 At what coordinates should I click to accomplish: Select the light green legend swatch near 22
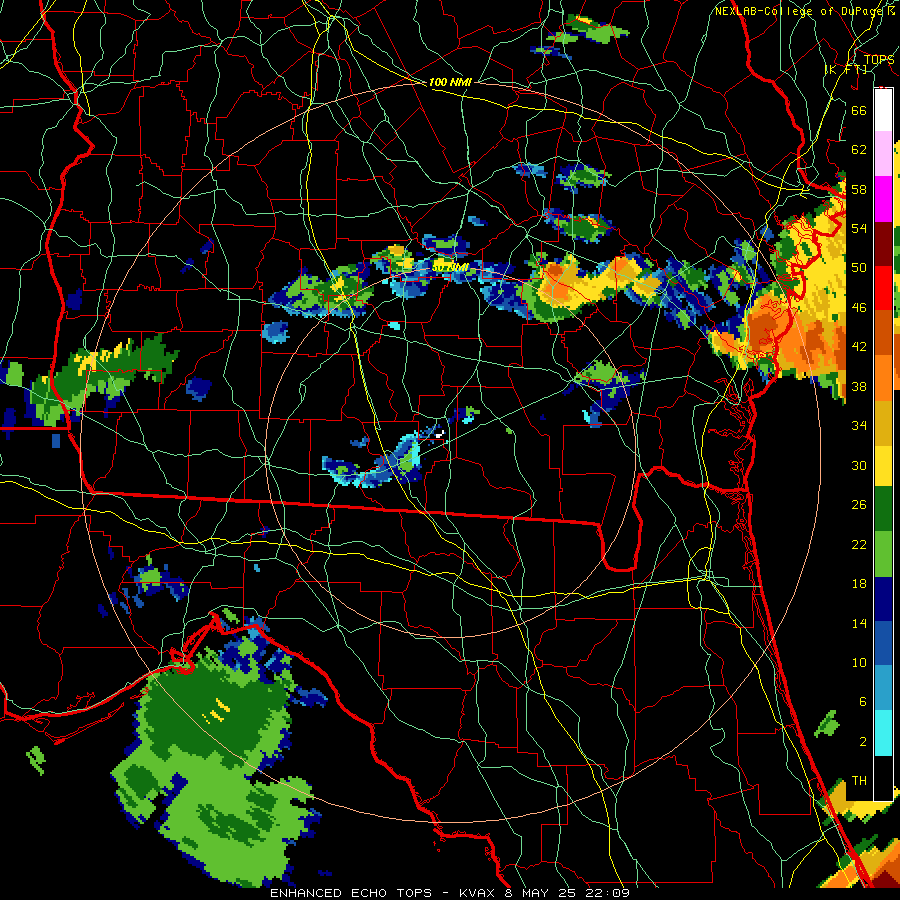[883, 554]
